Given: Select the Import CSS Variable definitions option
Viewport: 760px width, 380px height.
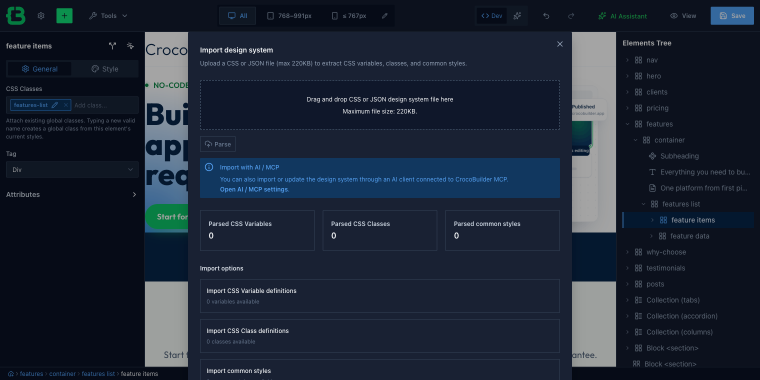Looking at the screenshot, I should coord(380,296).
